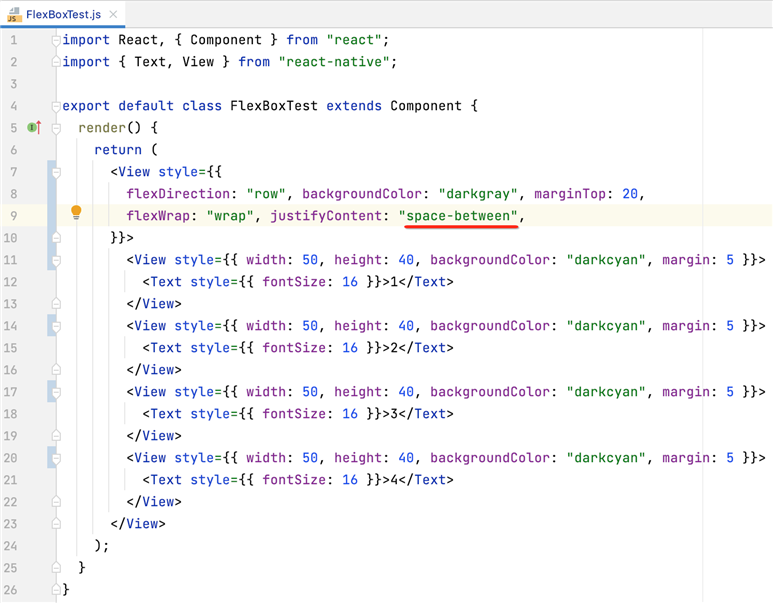Collapse the import block on line 1
The height and width of the screenshot is (603, 773).
click(57, 40)
